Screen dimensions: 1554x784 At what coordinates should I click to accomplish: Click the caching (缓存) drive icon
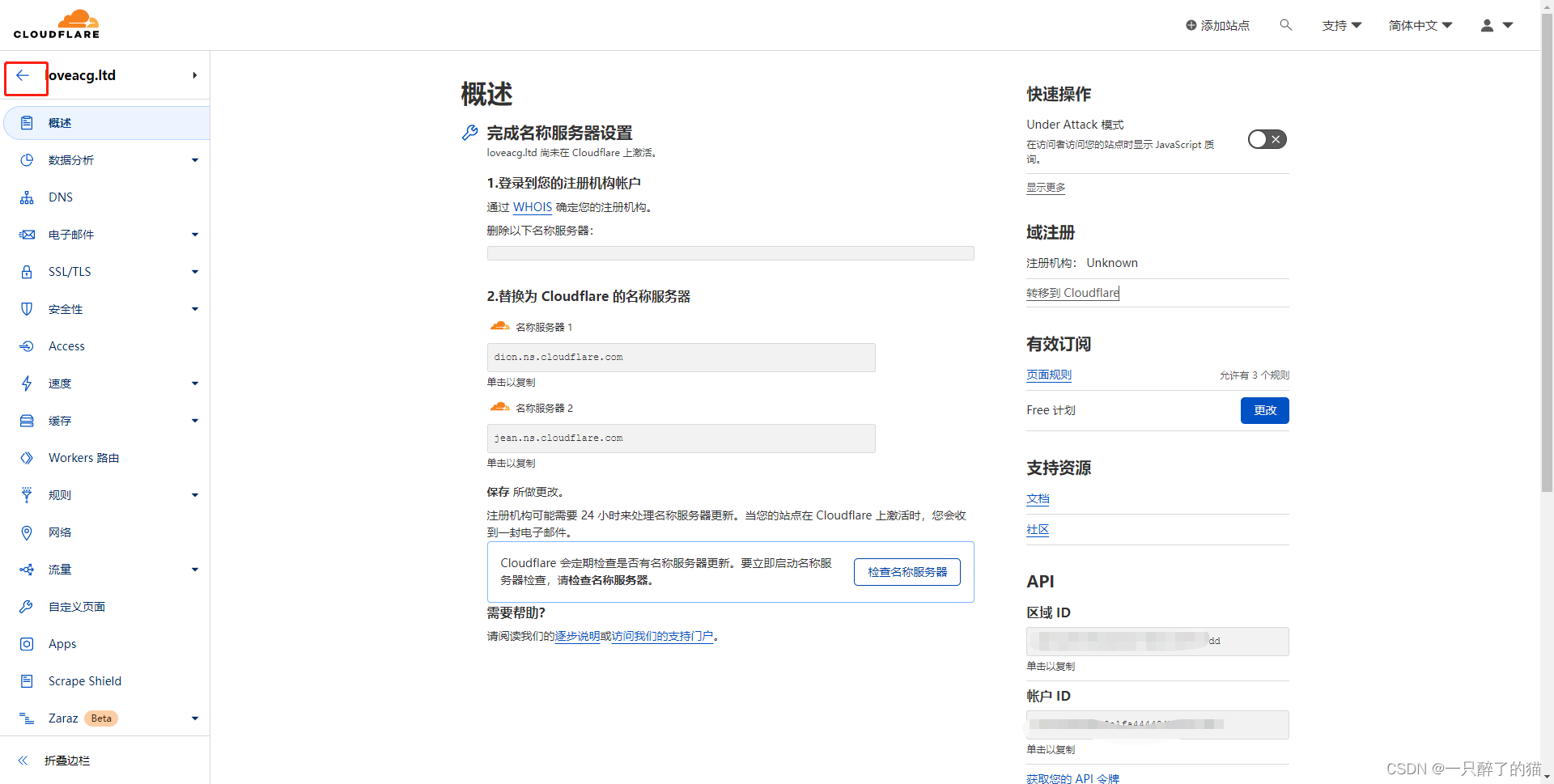27,421
